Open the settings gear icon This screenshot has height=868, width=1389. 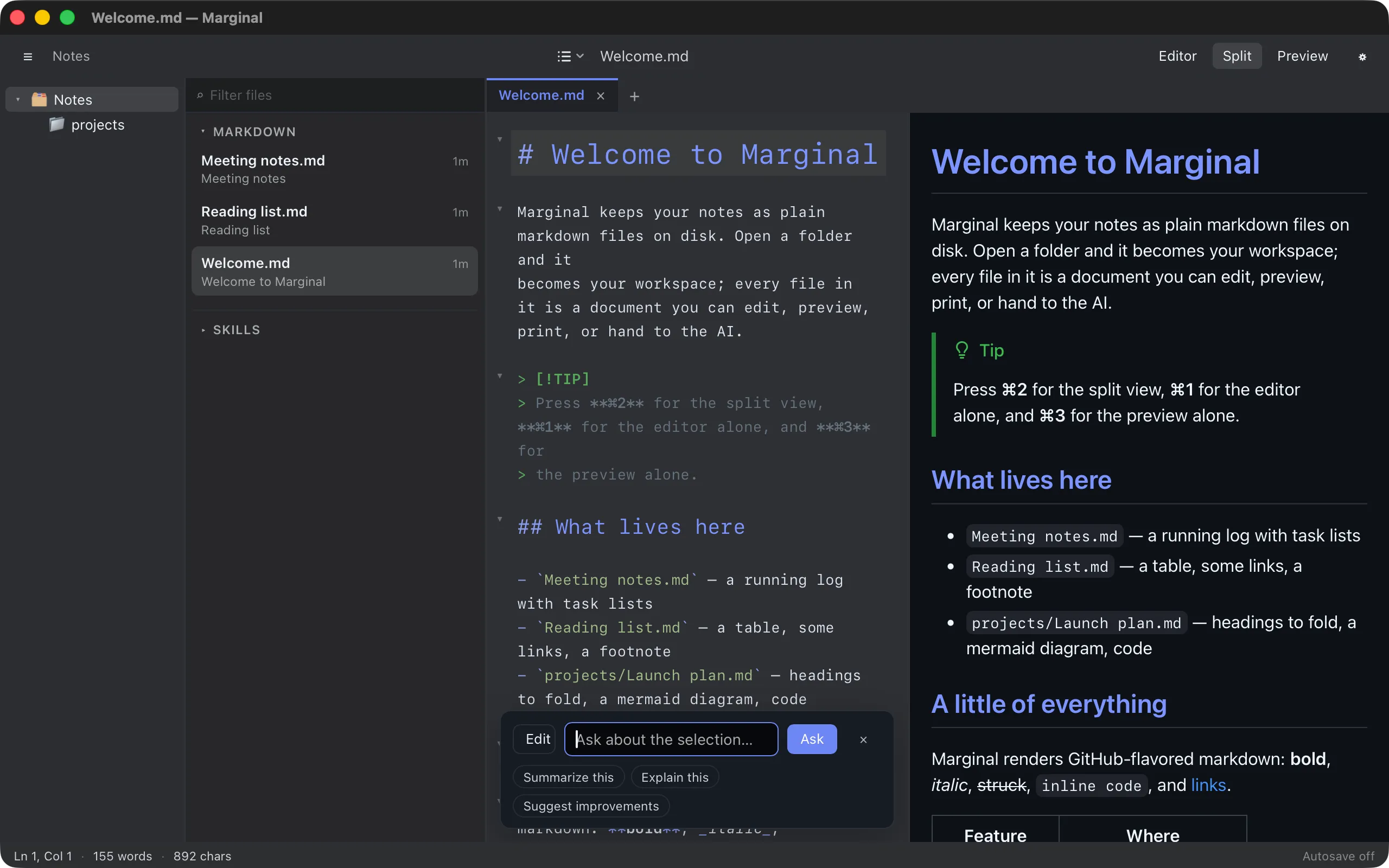click(x=1362, y=56)
